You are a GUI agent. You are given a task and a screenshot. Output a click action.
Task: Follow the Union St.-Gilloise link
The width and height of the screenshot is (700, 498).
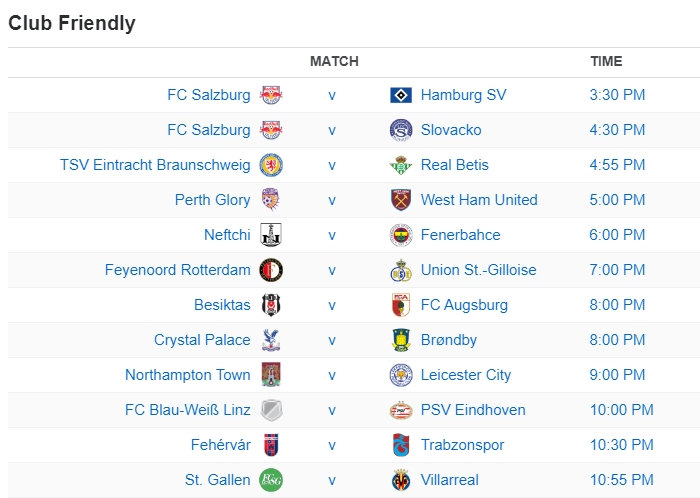tap(478, 270)
